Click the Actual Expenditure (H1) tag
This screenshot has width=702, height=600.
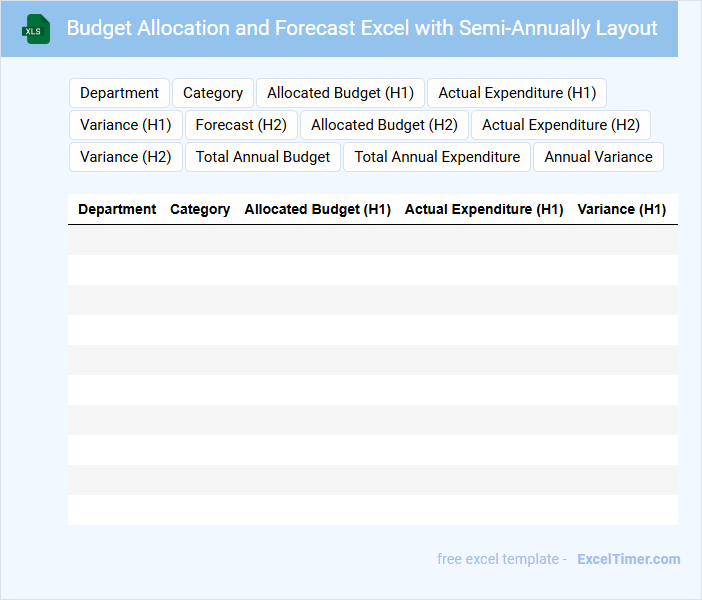point(517,93)
